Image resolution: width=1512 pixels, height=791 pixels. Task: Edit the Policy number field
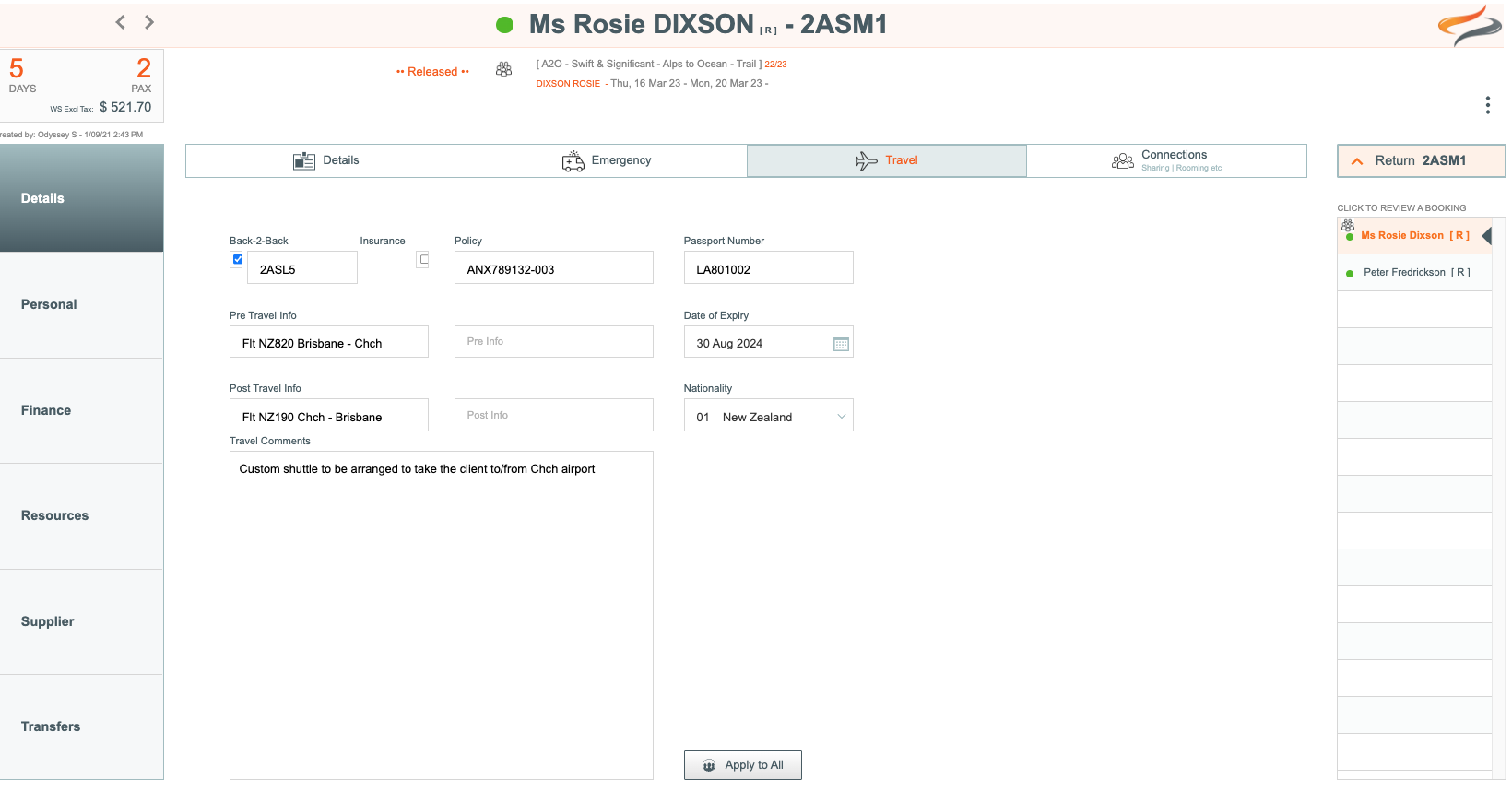(x=553, y=268)
